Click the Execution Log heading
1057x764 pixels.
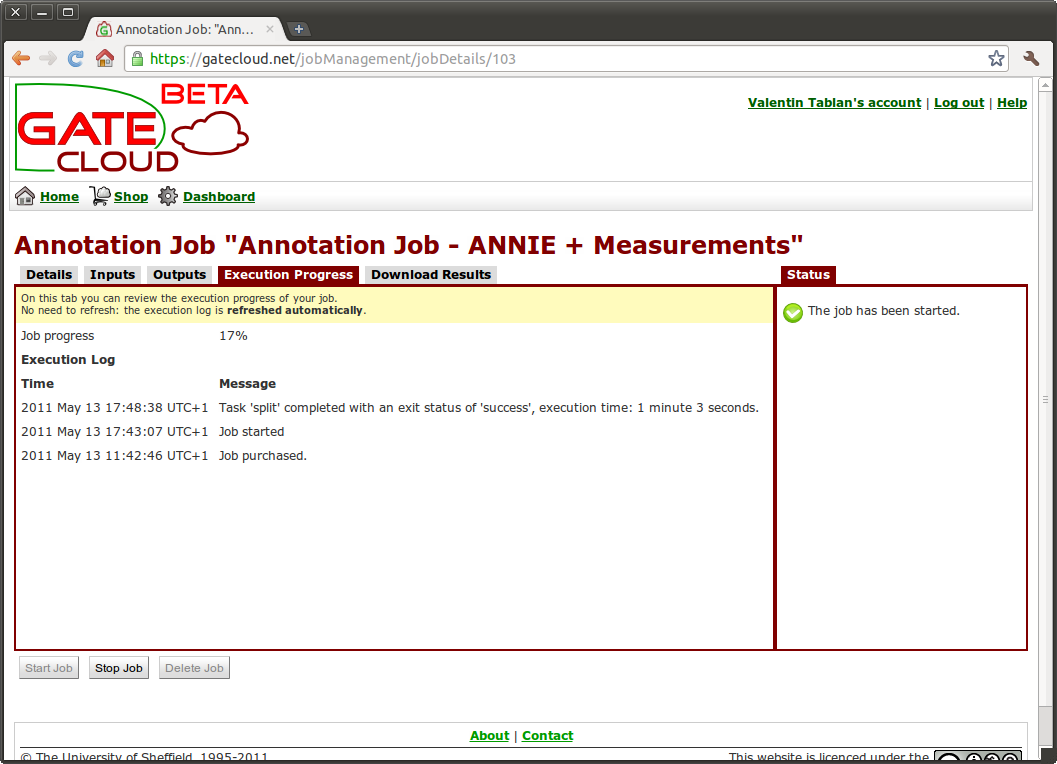68,359
